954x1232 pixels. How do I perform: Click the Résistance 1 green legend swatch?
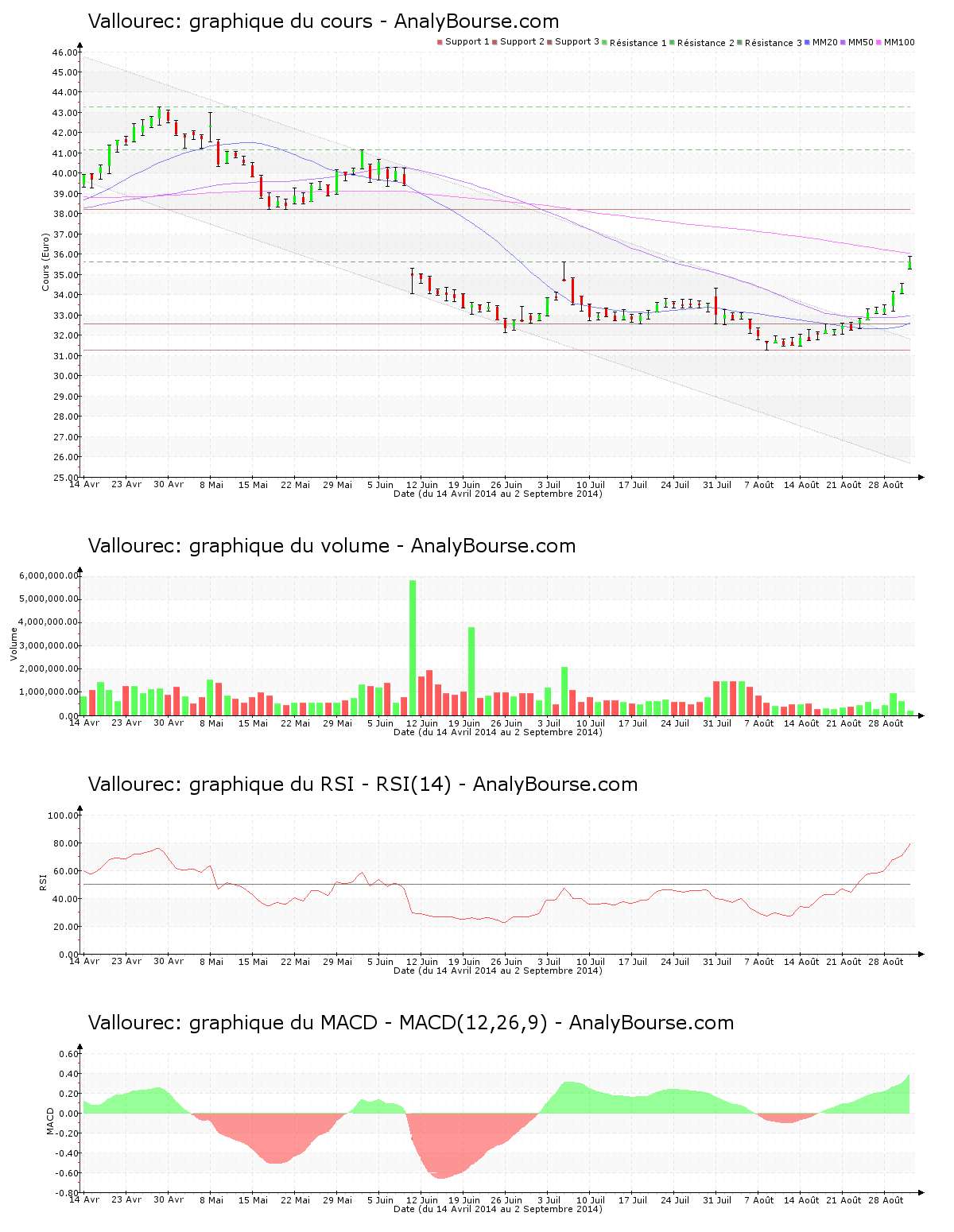pos(605,42)
